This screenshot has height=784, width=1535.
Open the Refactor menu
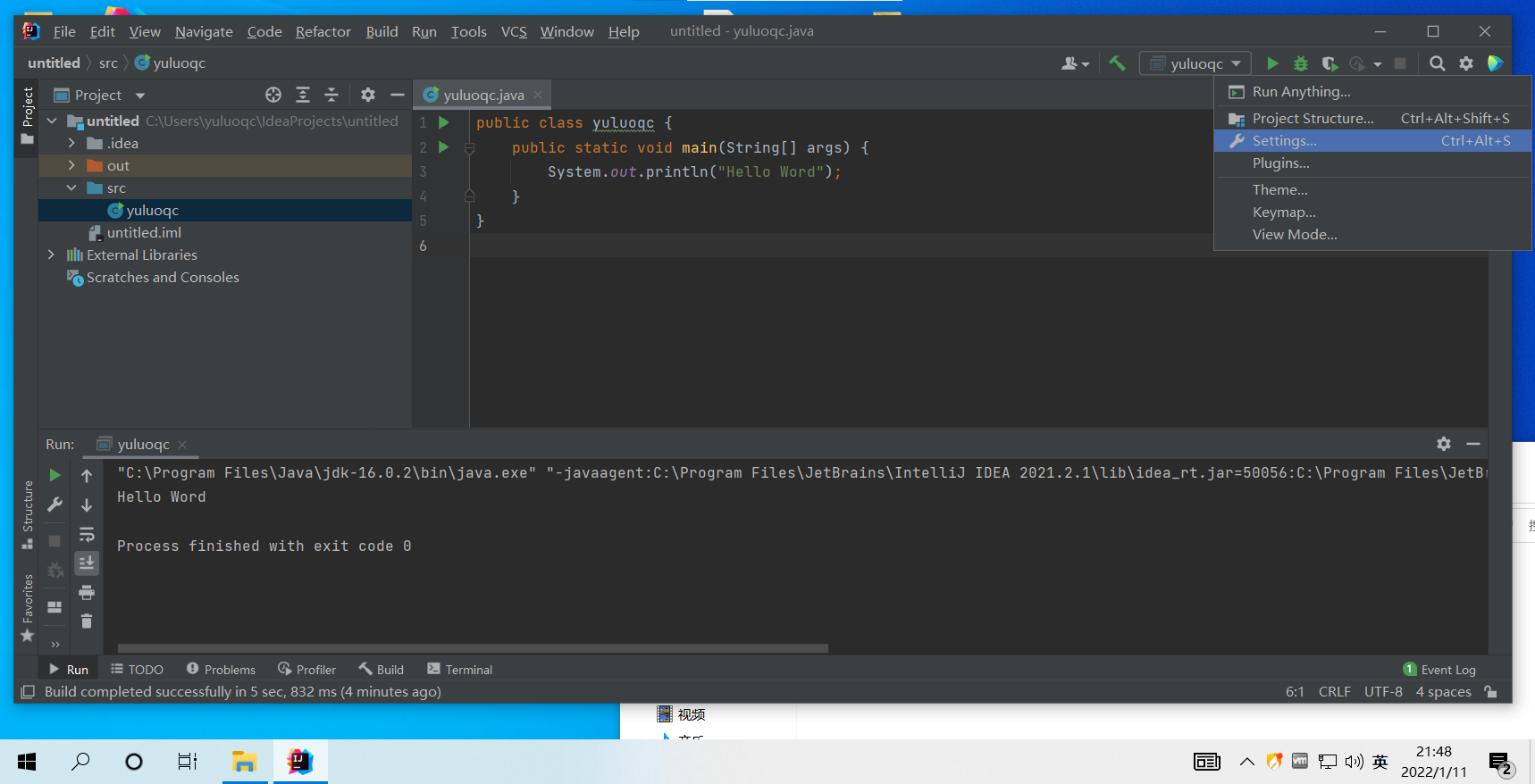click(x=323, y=31)
